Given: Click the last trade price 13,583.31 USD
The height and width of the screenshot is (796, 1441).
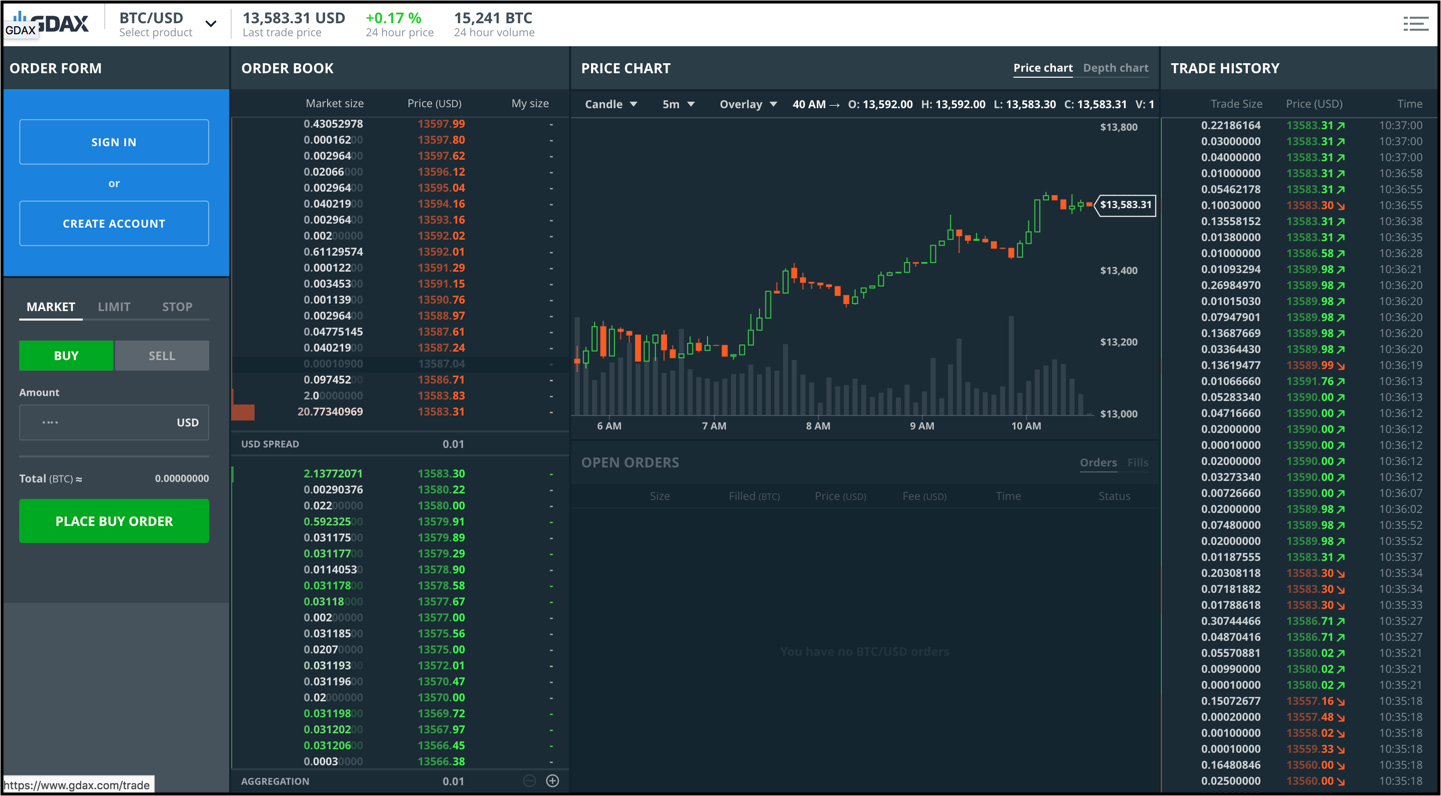Looking at the screenshot, I should [x=294, y=18].
